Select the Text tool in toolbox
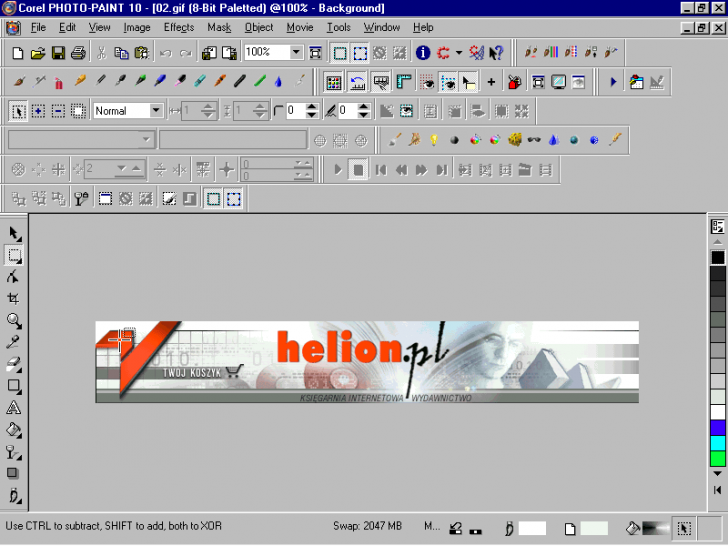 (14, 408)
